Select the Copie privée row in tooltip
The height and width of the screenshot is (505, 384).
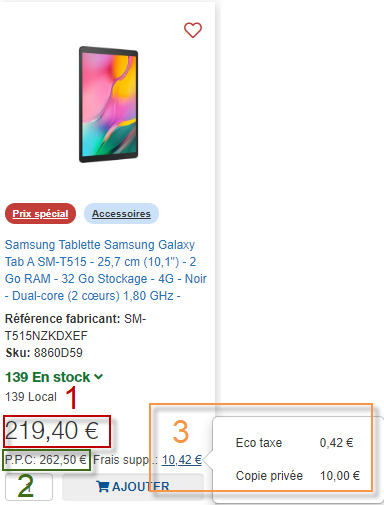298,475
